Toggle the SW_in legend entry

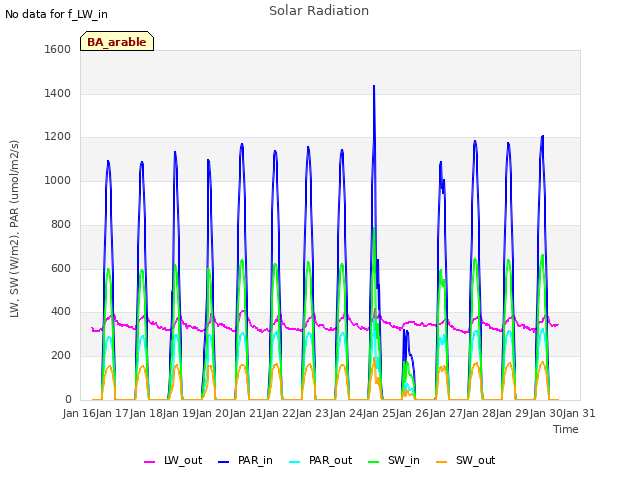coord(394,461)
